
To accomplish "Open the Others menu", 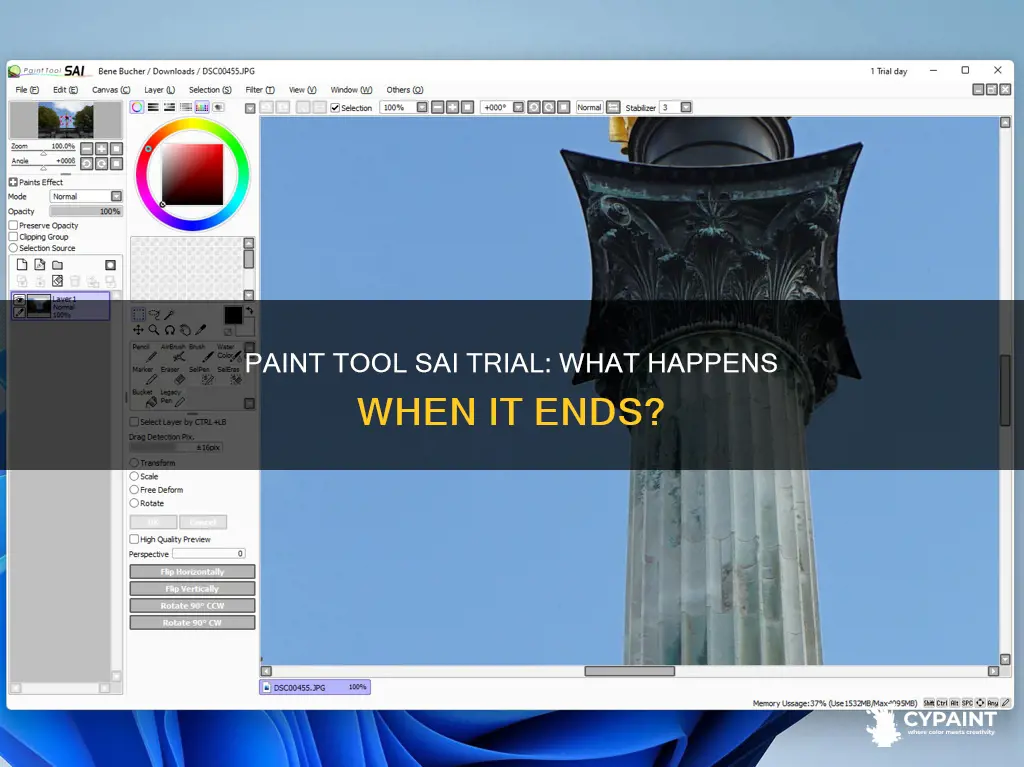I will click(404, 90).
